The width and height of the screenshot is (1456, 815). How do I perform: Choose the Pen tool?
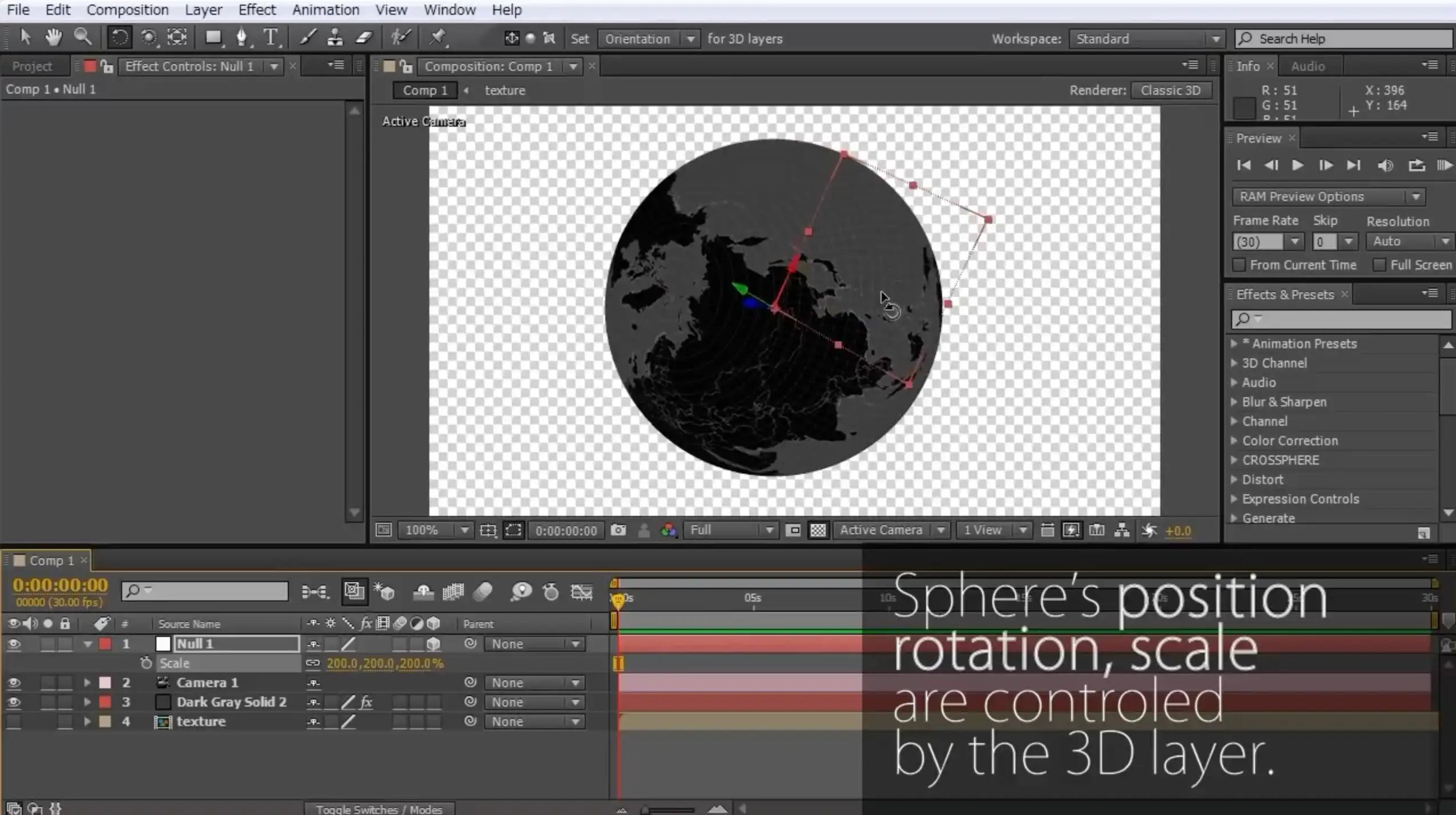click(242, 38)
